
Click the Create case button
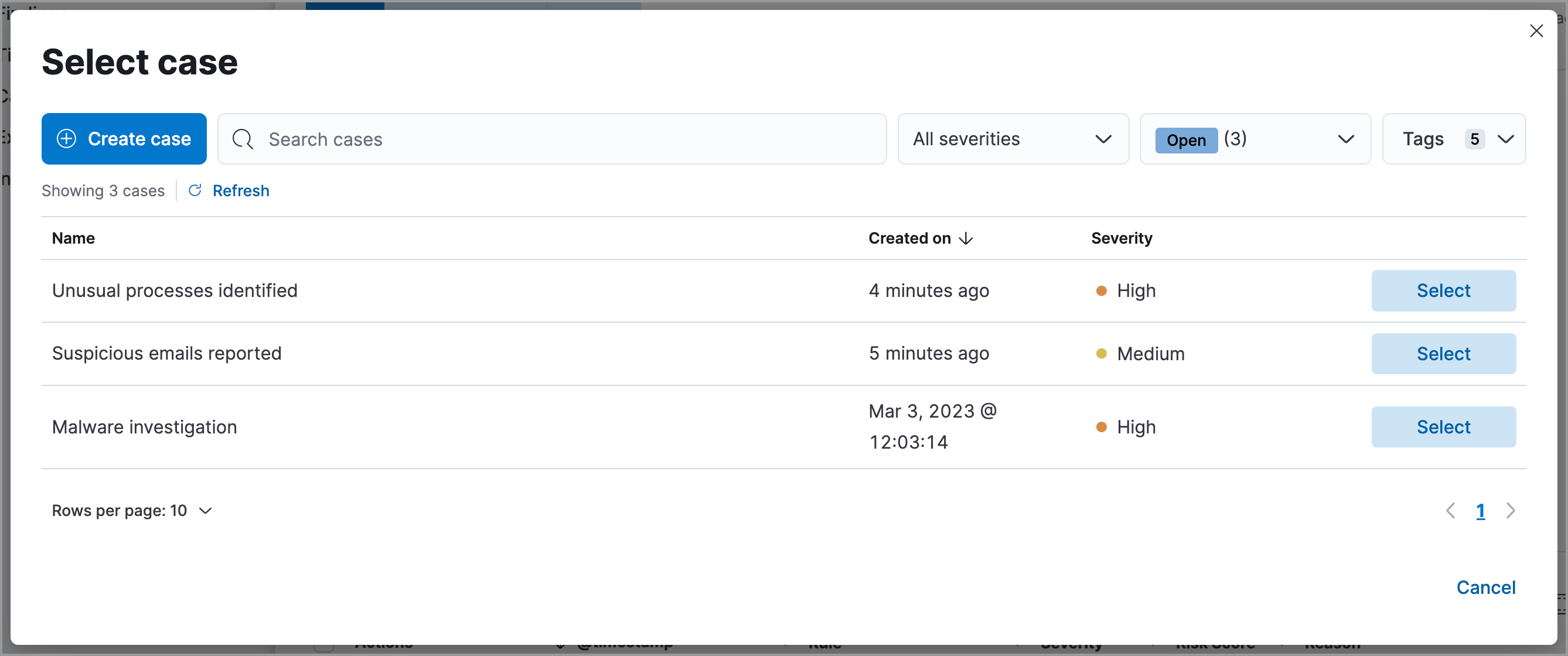point(124,139)
